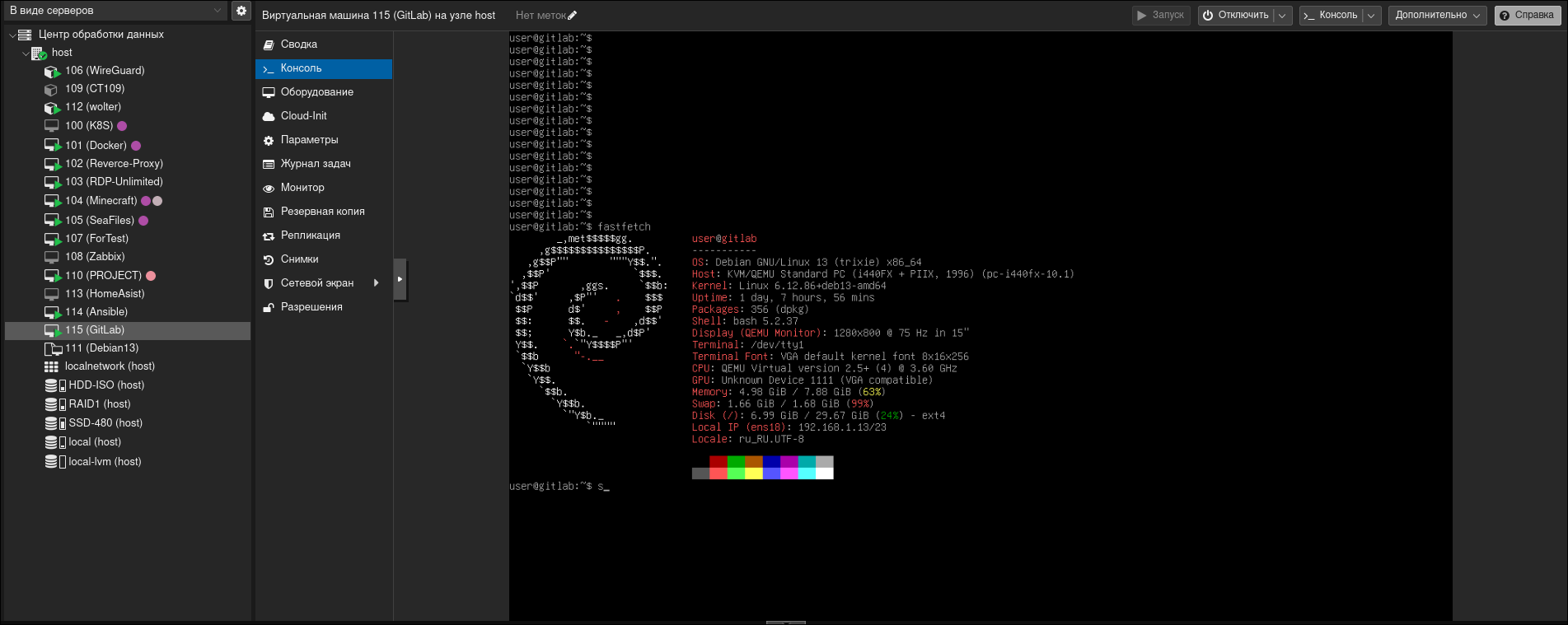Click the pink tag dot on 110 (PROJECT)
Viewport: 1568px width, 625px height.
[x=151, y=276]
